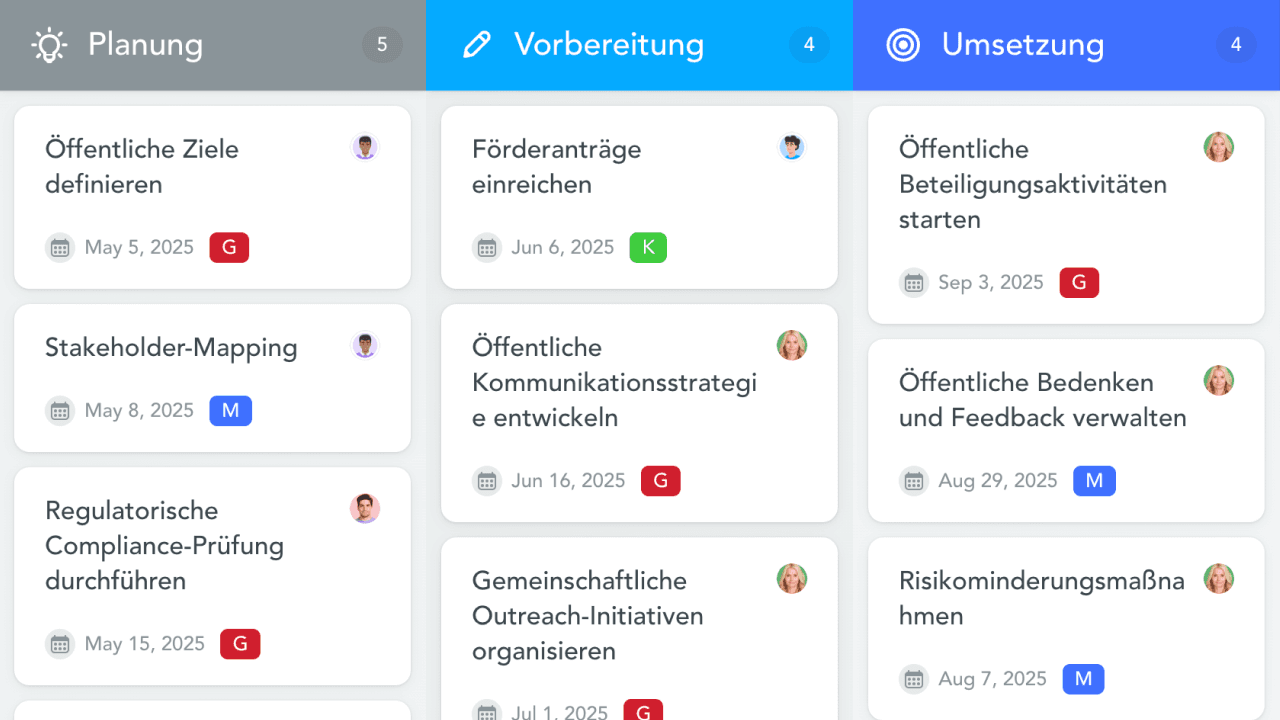This screenshot has width=1280, height=720.
Task: Click calendar icon on Stakeholder-Mapping card
Action: [x=60, y=411]
